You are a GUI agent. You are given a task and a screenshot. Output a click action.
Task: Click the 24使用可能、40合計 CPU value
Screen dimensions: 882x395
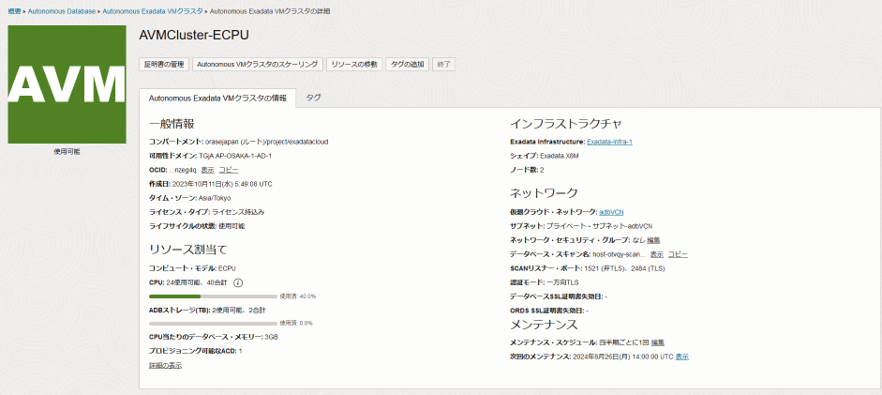[197, 282]
